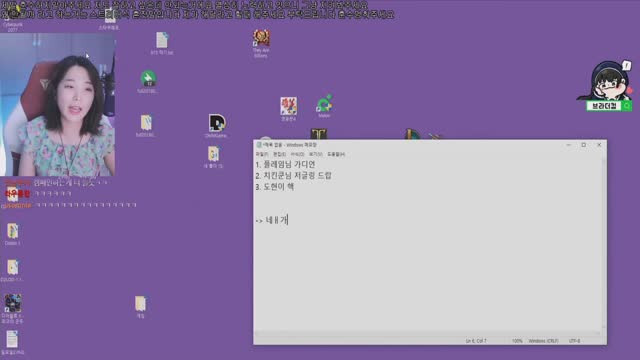This screenshot has width=640, height=360.
Task: Click the green search icon beside 브라더업
Action: coord(627,106)
